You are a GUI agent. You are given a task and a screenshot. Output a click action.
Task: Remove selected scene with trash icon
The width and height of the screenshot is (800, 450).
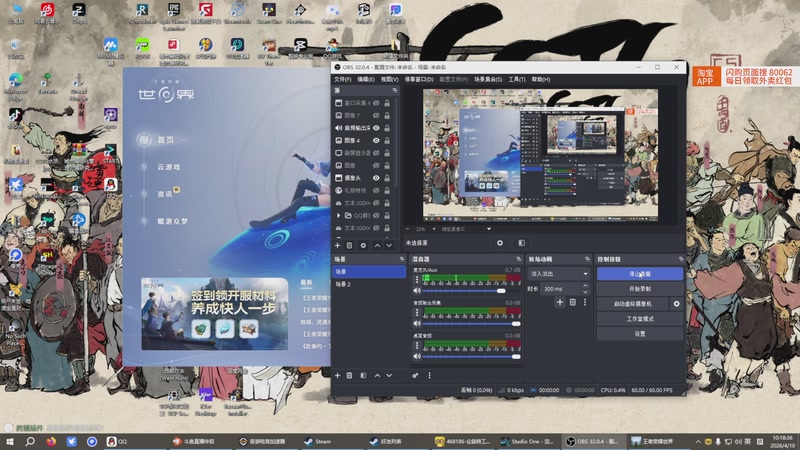tap(349, 376)
